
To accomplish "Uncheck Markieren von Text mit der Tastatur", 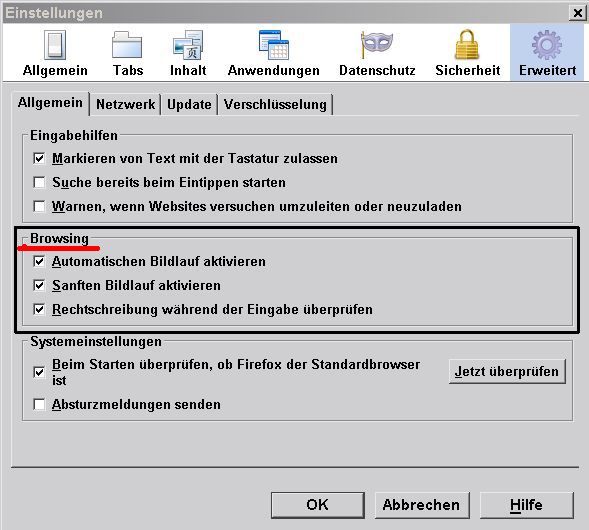I will coord(39,159).
